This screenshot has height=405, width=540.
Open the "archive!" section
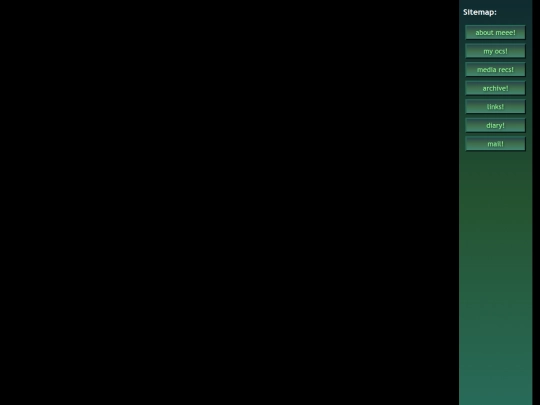[495, 88]
